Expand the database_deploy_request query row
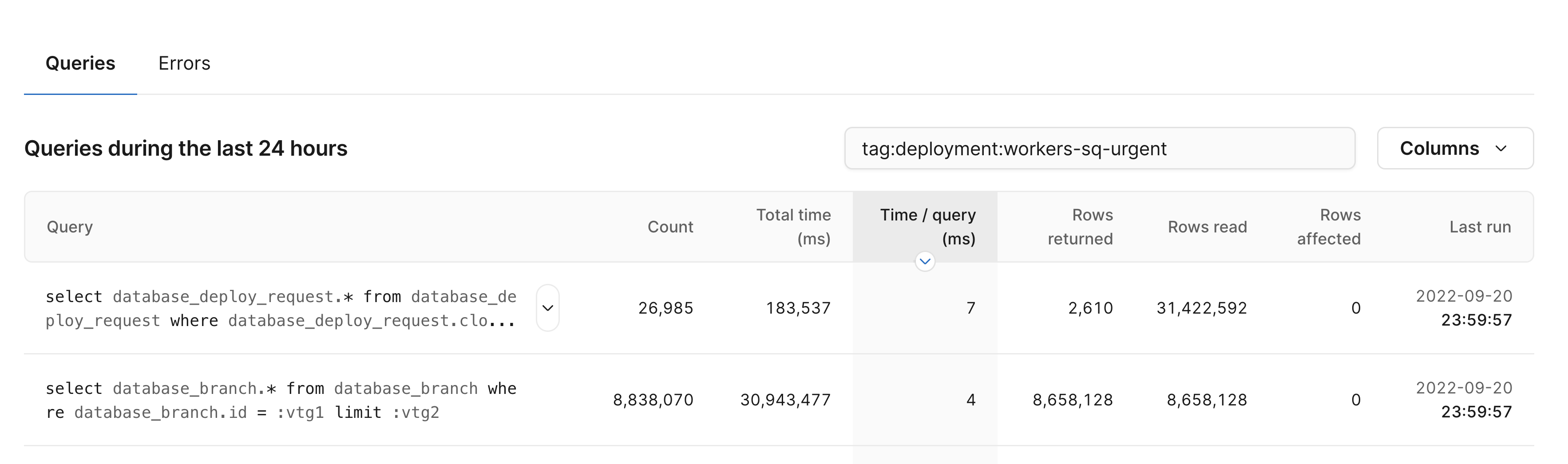 pyautogui.click(x=547, y=308)
